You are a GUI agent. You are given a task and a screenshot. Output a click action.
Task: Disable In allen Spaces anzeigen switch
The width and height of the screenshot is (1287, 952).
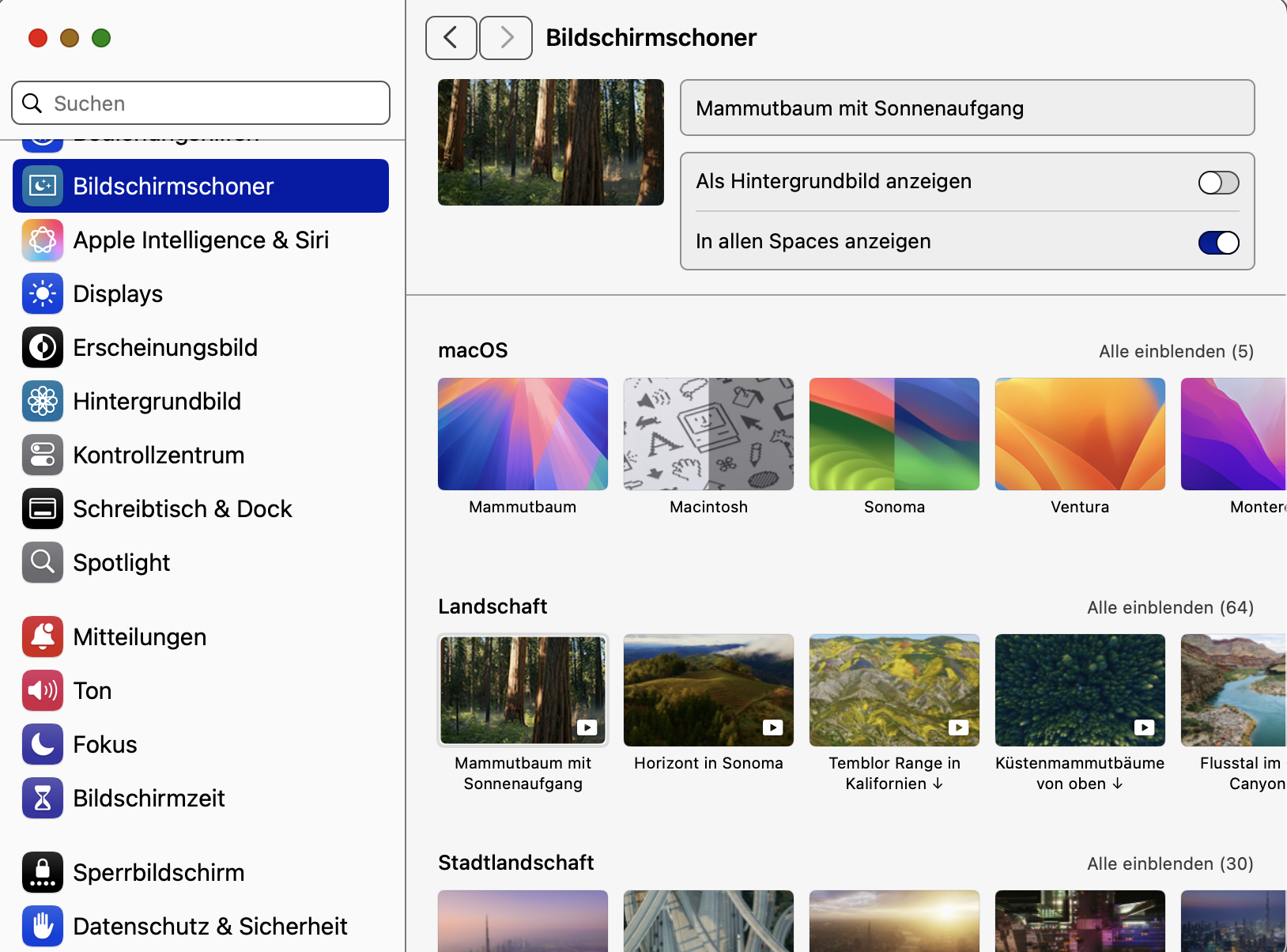(x=1218, y=243)
